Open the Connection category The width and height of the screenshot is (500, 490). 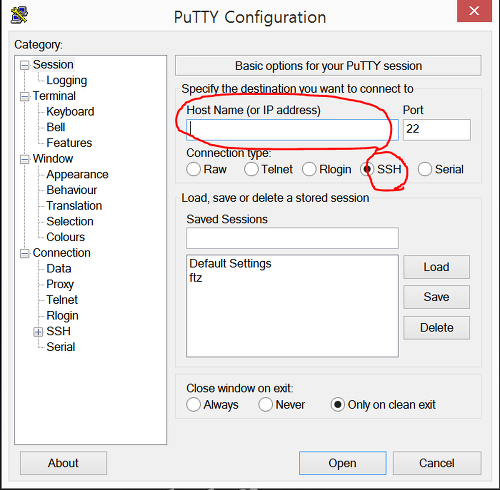pos(61,253)
